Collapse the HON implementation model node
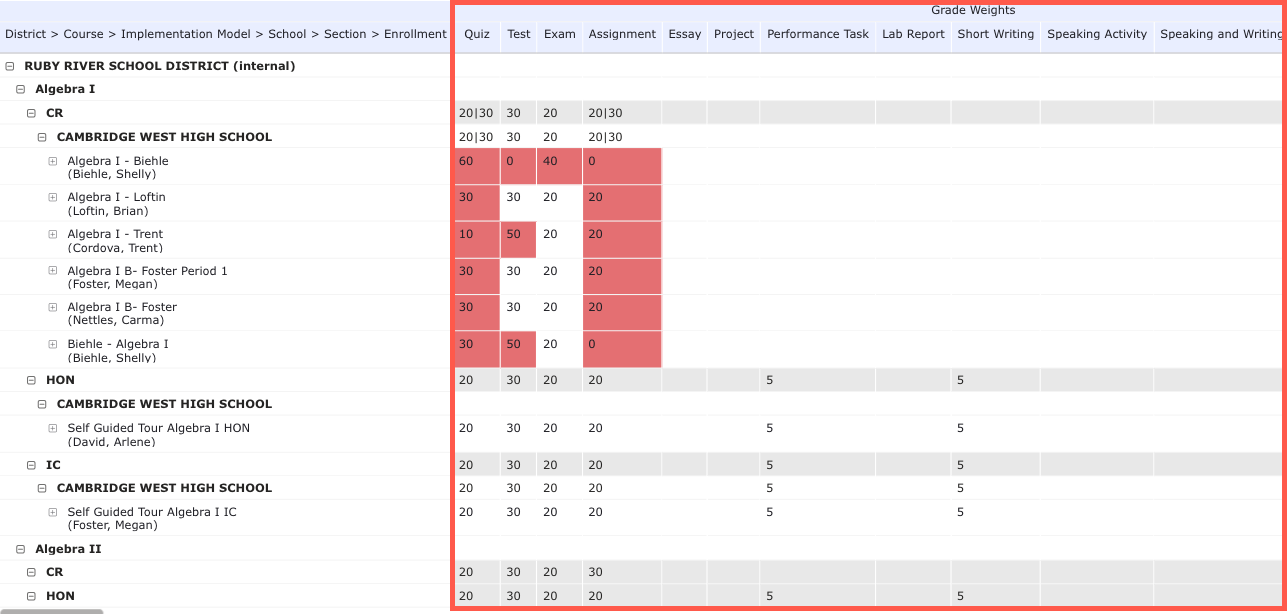Image resolution: width=1287 pixels, height=614 pixels. (30, 380)
